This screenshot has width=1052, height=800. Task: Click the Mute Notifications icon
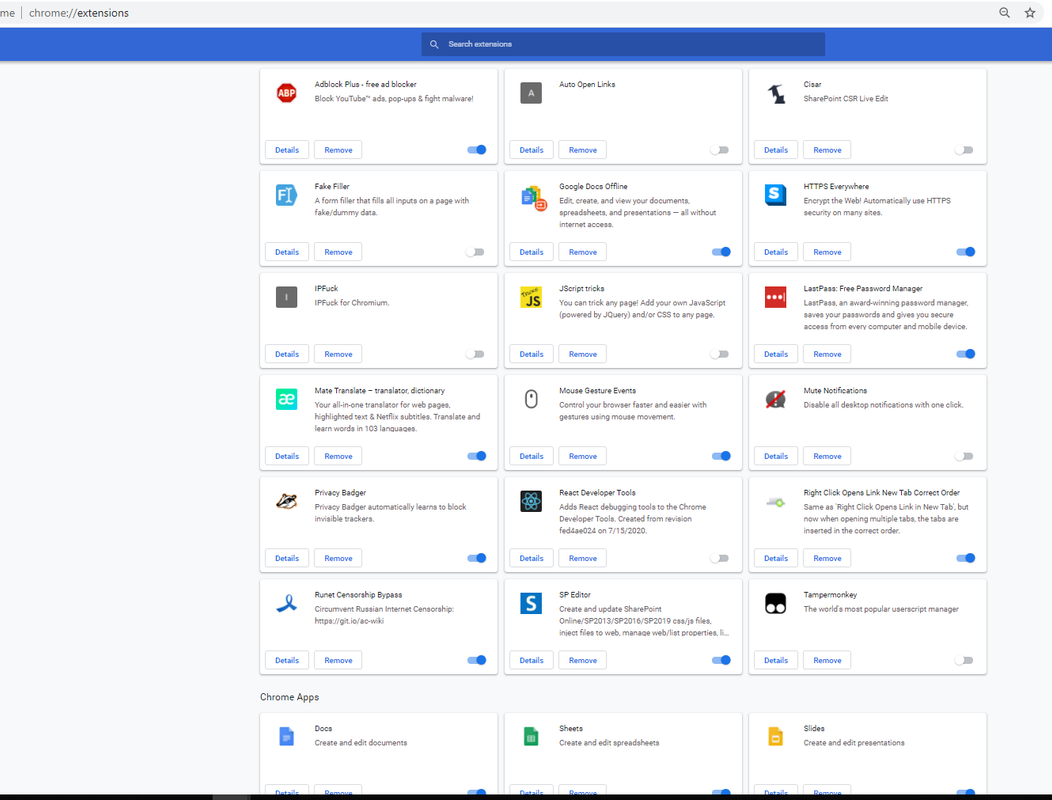pos(776,399)
